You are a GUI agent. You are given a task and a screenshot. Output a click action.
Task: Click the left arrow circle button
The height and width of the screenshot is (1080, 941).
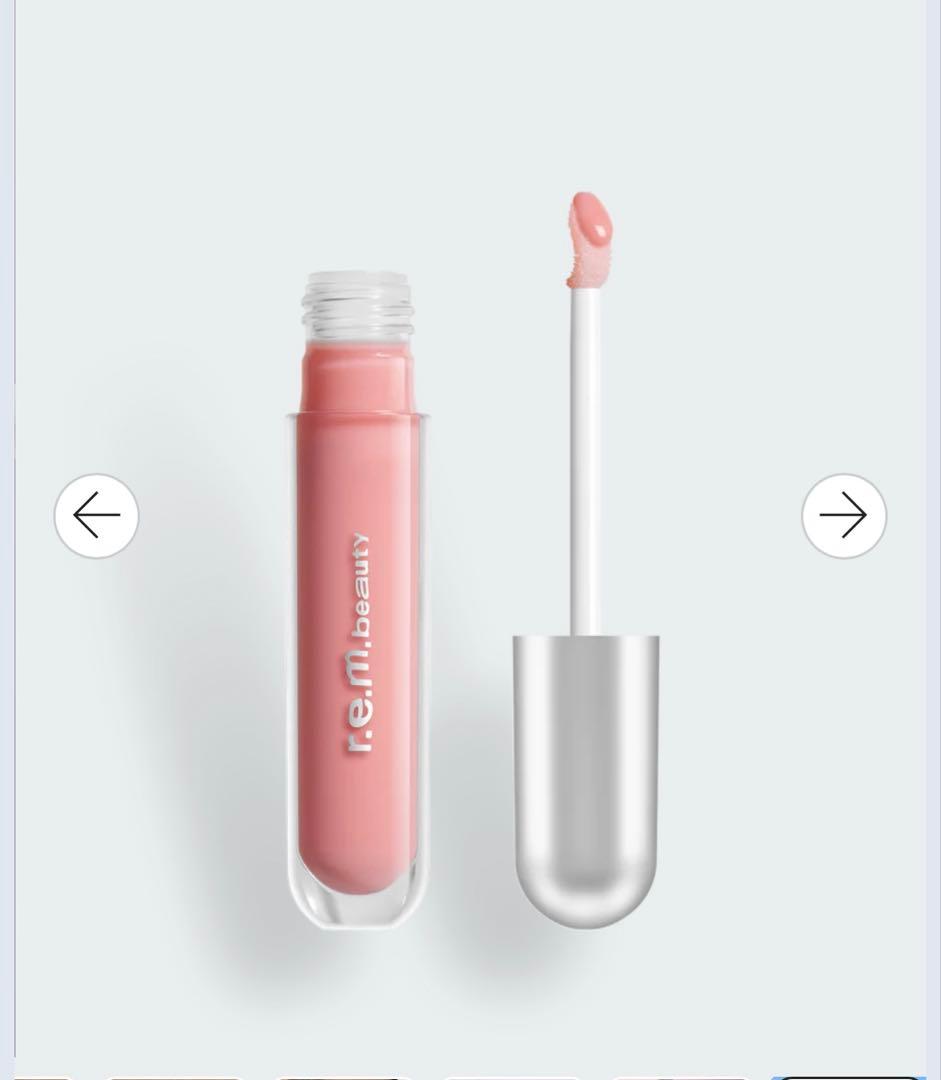pos(96,515)
